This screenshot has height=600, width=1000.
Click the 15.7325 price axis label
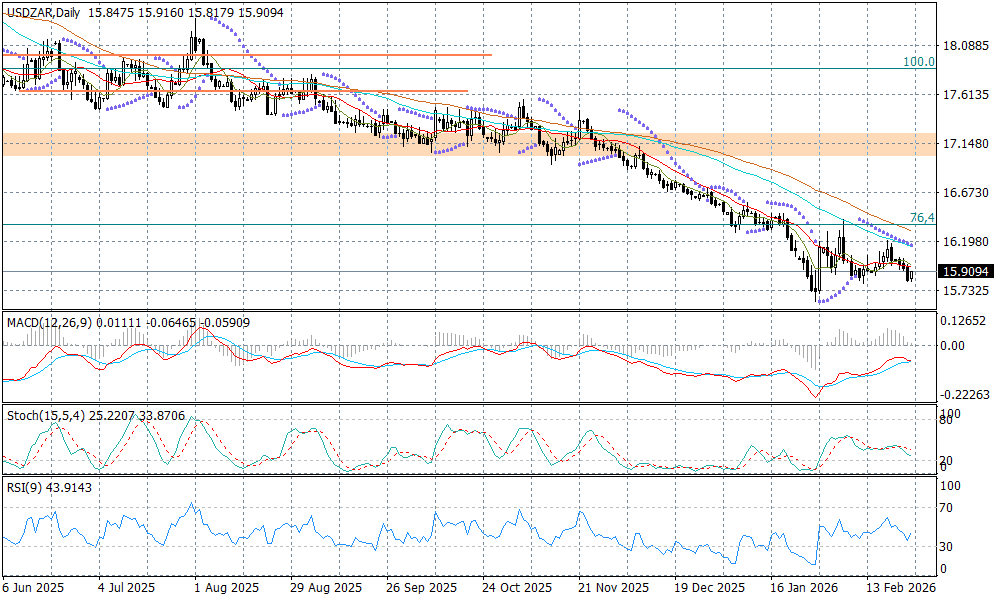966,291
